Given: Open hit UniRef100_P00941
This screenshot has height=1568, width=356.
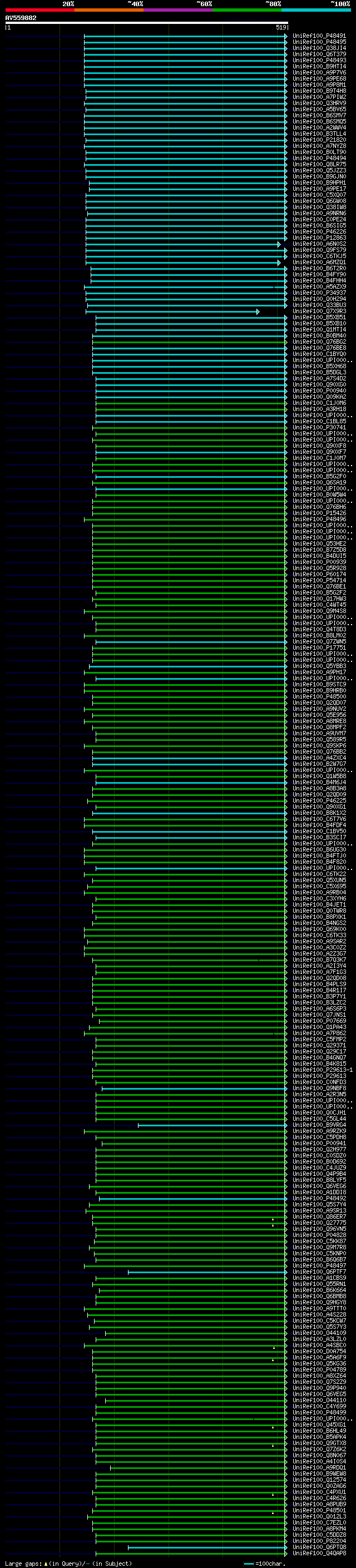Looking at the screenshot, I should (319, 1144).
